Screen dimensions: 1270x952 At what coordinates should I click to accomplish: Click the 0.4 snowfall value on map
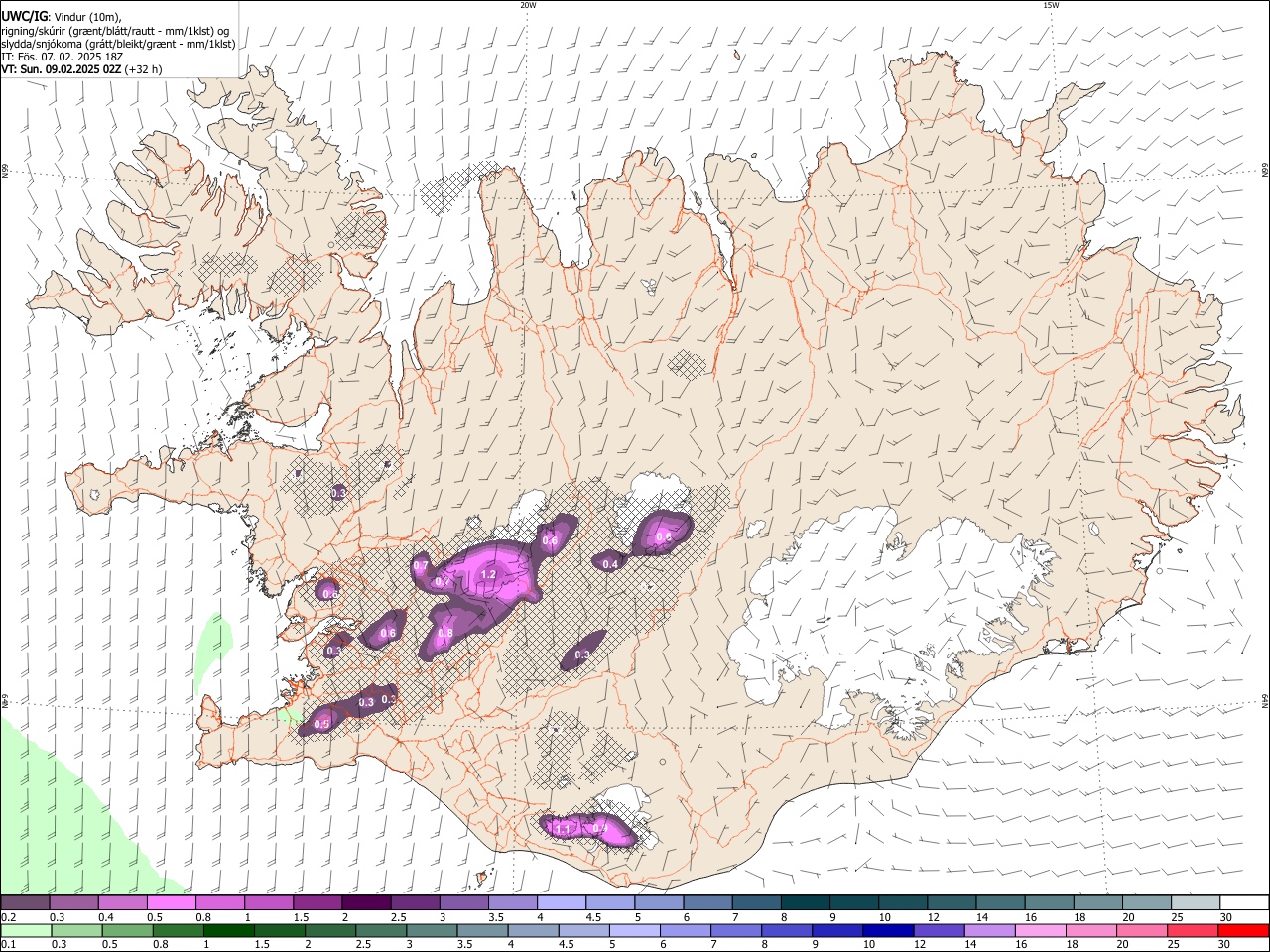[x=611, y=564]
